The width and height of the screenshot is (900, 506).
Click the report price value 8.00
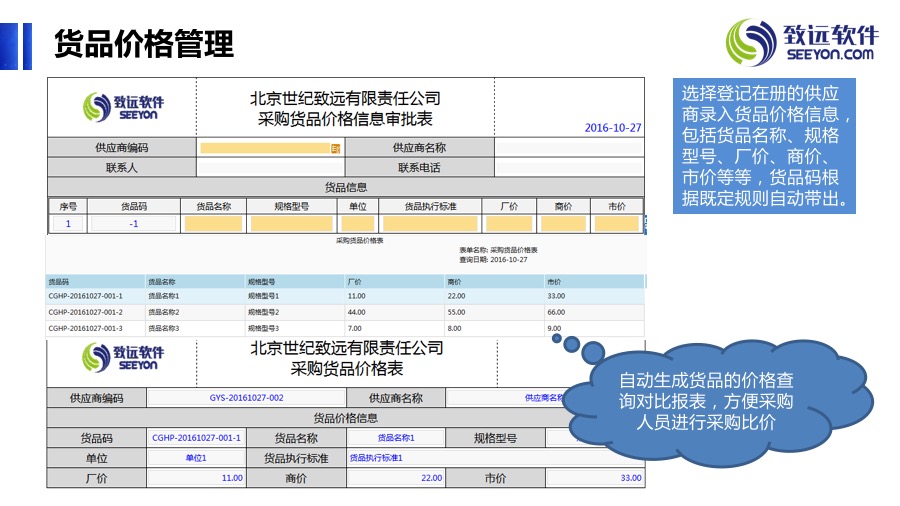(x=455, y=328)
